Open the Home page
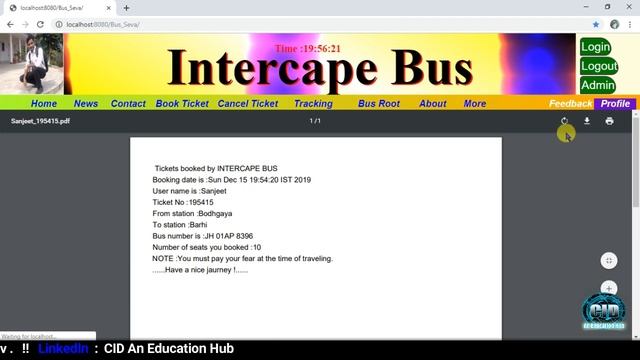 tap(44, 104)
